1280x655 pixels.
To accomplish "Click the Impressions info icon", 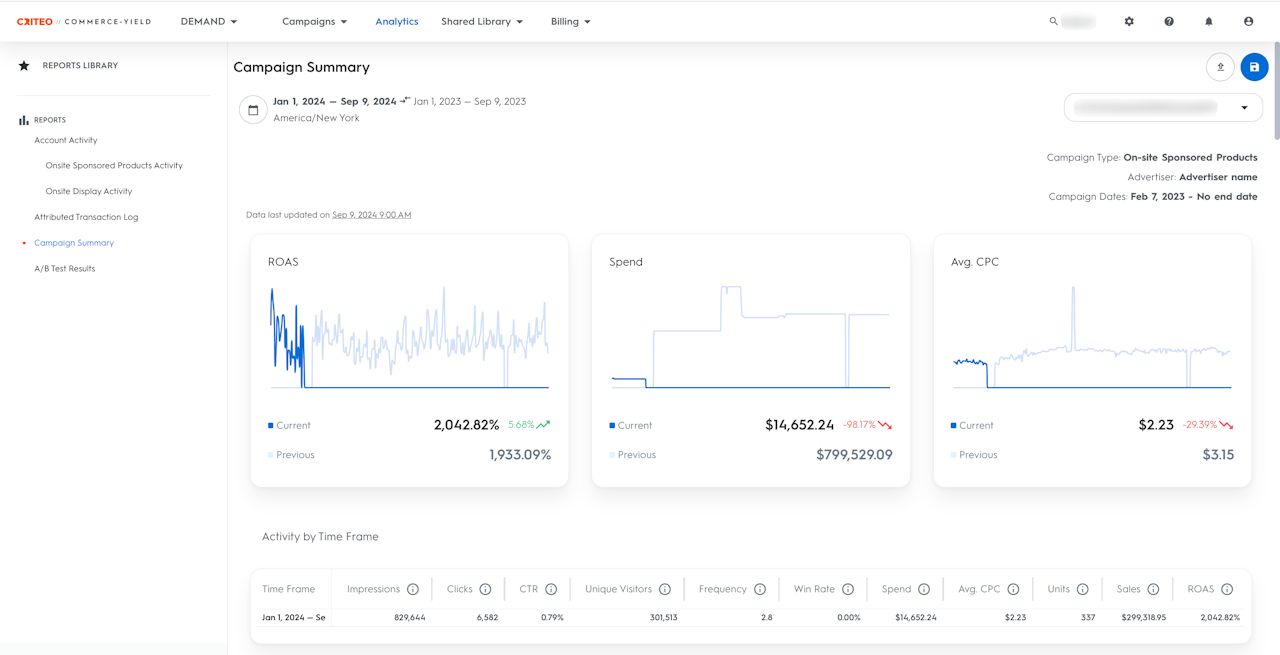I will [x=413, y=589].
